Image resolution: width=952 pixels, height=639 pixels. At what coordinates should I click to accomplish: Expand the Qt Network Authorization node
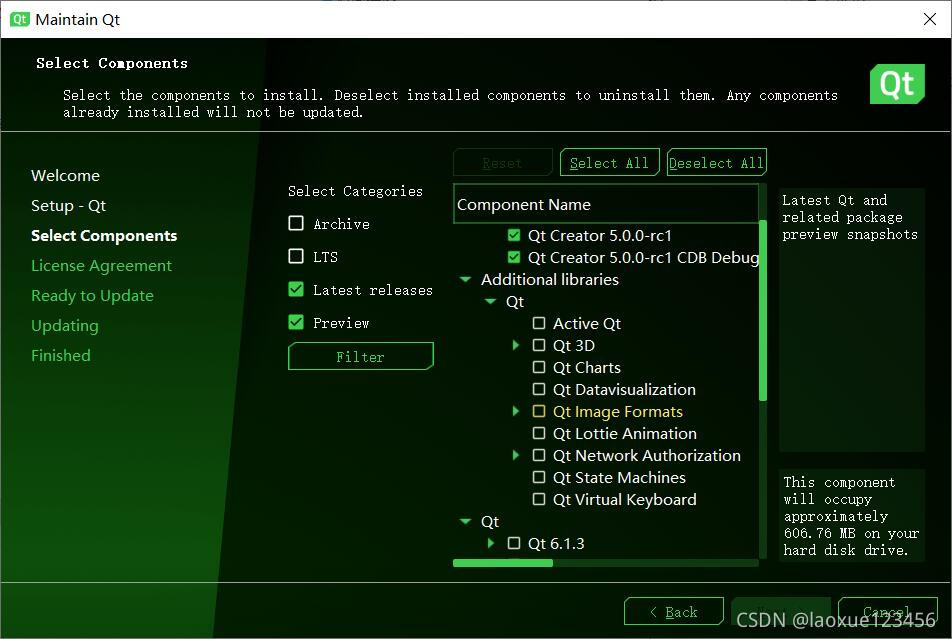(515, 455)
